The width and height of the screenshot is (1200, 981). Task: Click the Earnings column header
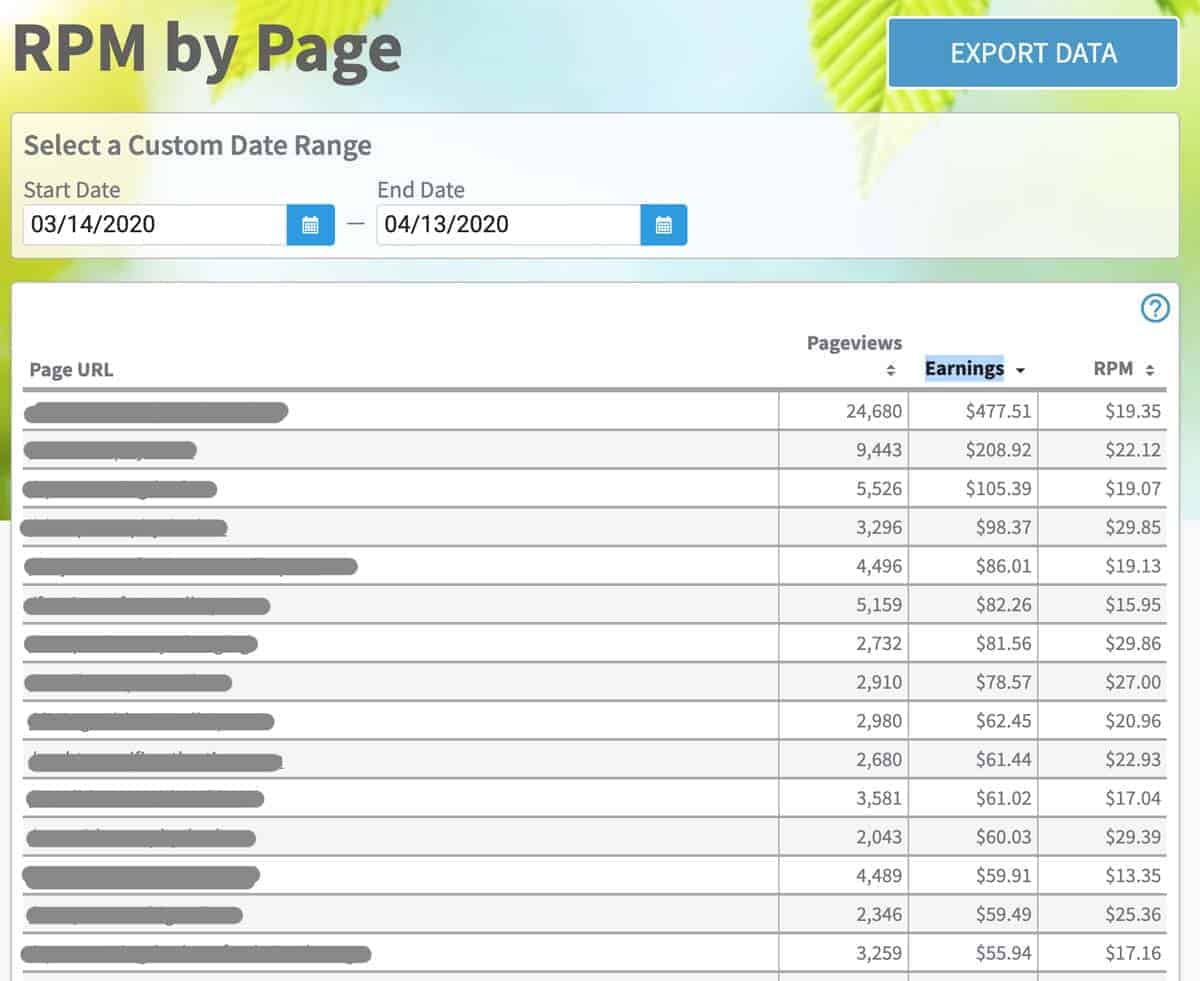click(x=964, y=369)
